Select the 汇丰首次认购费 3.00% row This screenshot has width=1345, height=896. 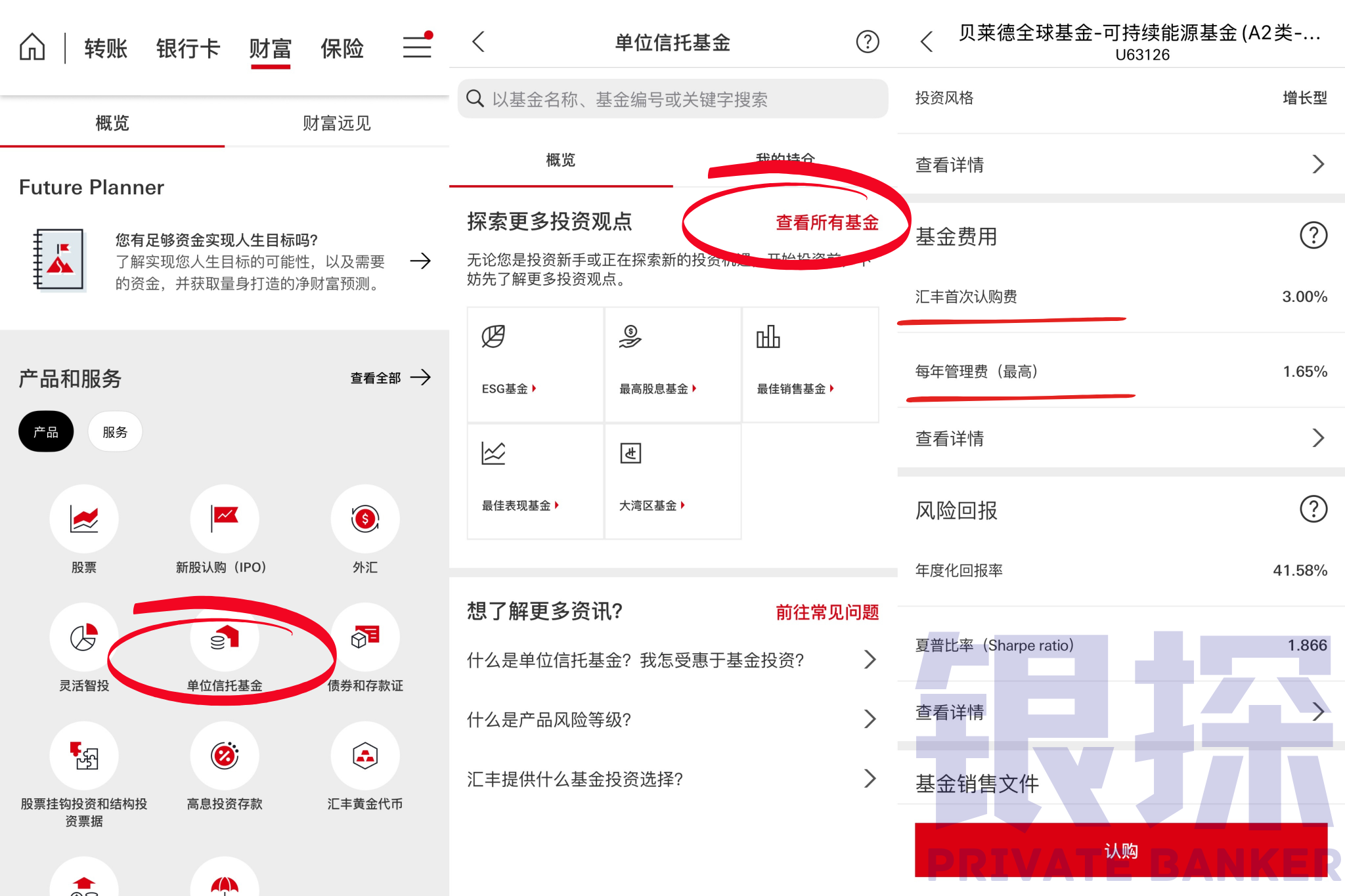tap(1121, 297)
